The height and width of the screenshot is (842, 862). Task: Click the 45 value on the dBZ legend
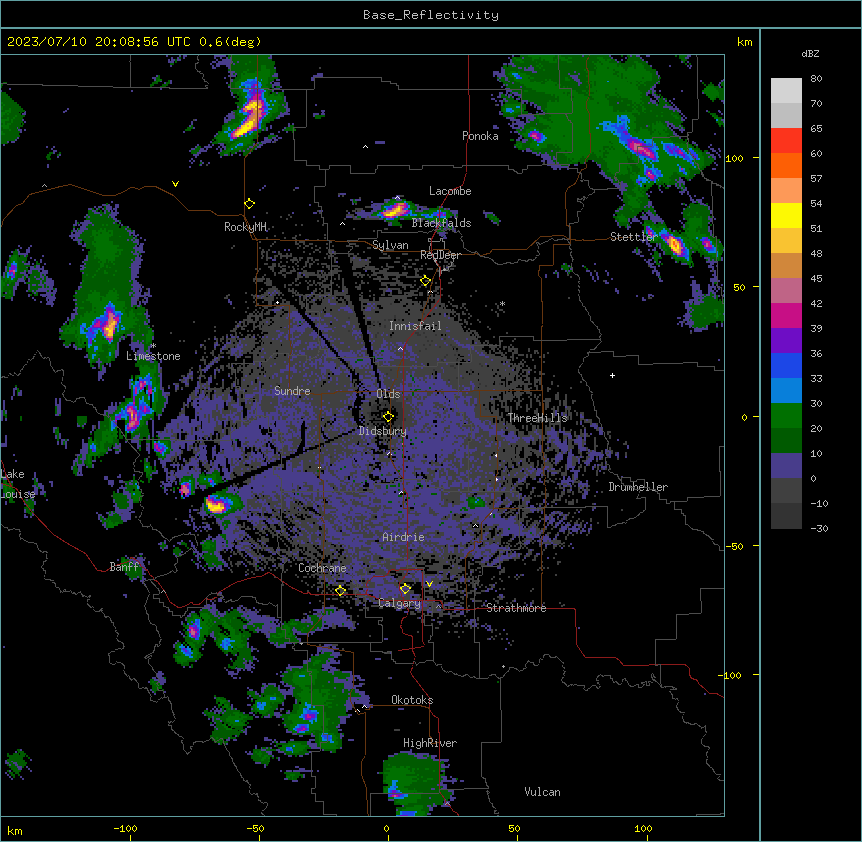pos(816,279)
